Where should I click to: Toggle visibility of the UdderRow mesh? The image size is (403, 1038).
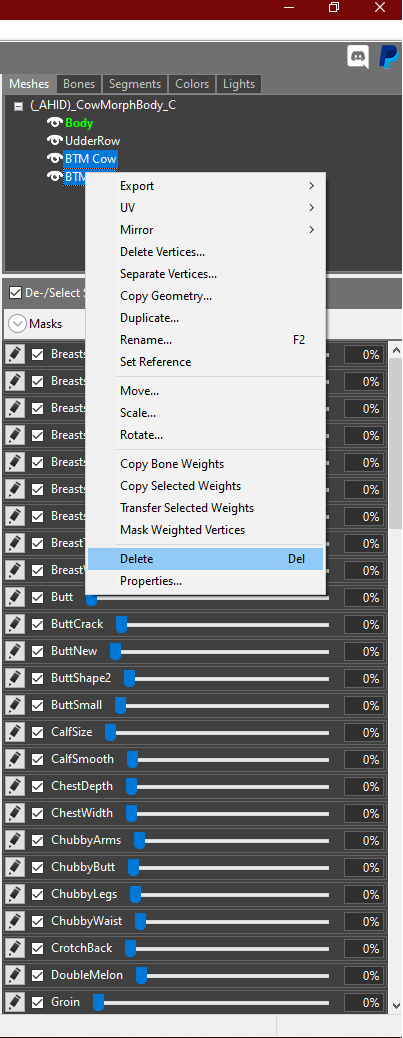54,140
